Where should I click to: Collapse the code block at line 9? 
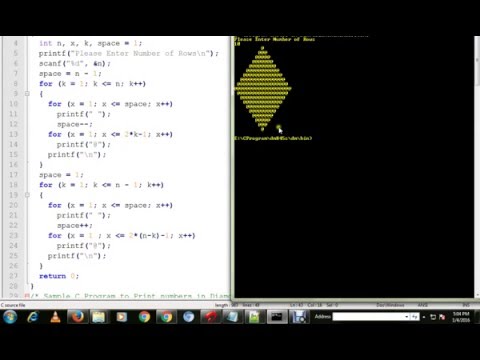tap(27, 94)
